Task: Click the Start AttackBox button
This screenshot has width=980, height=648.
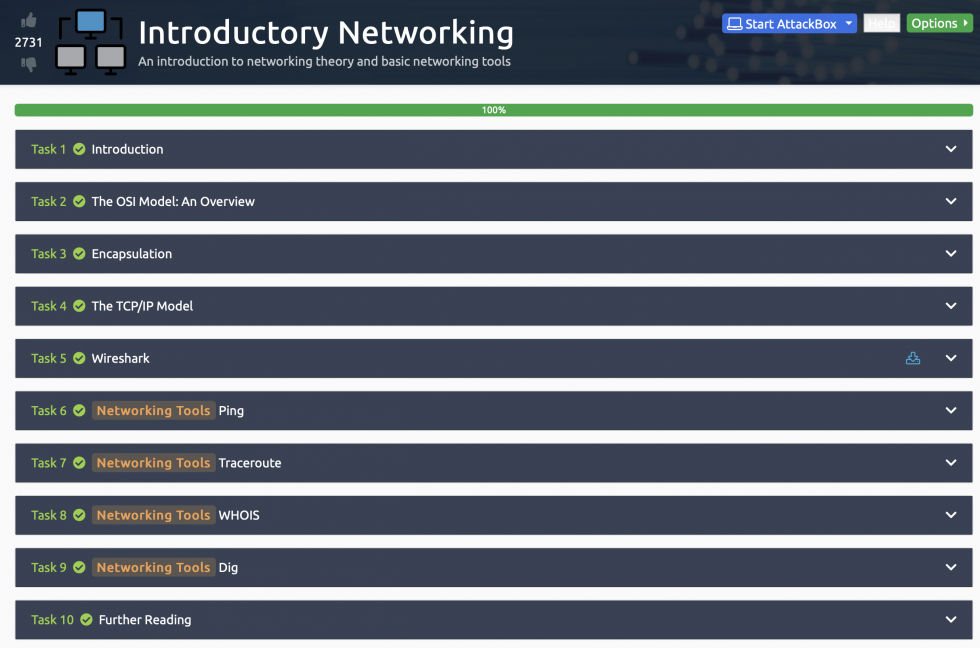Action: tap(789, 24)
